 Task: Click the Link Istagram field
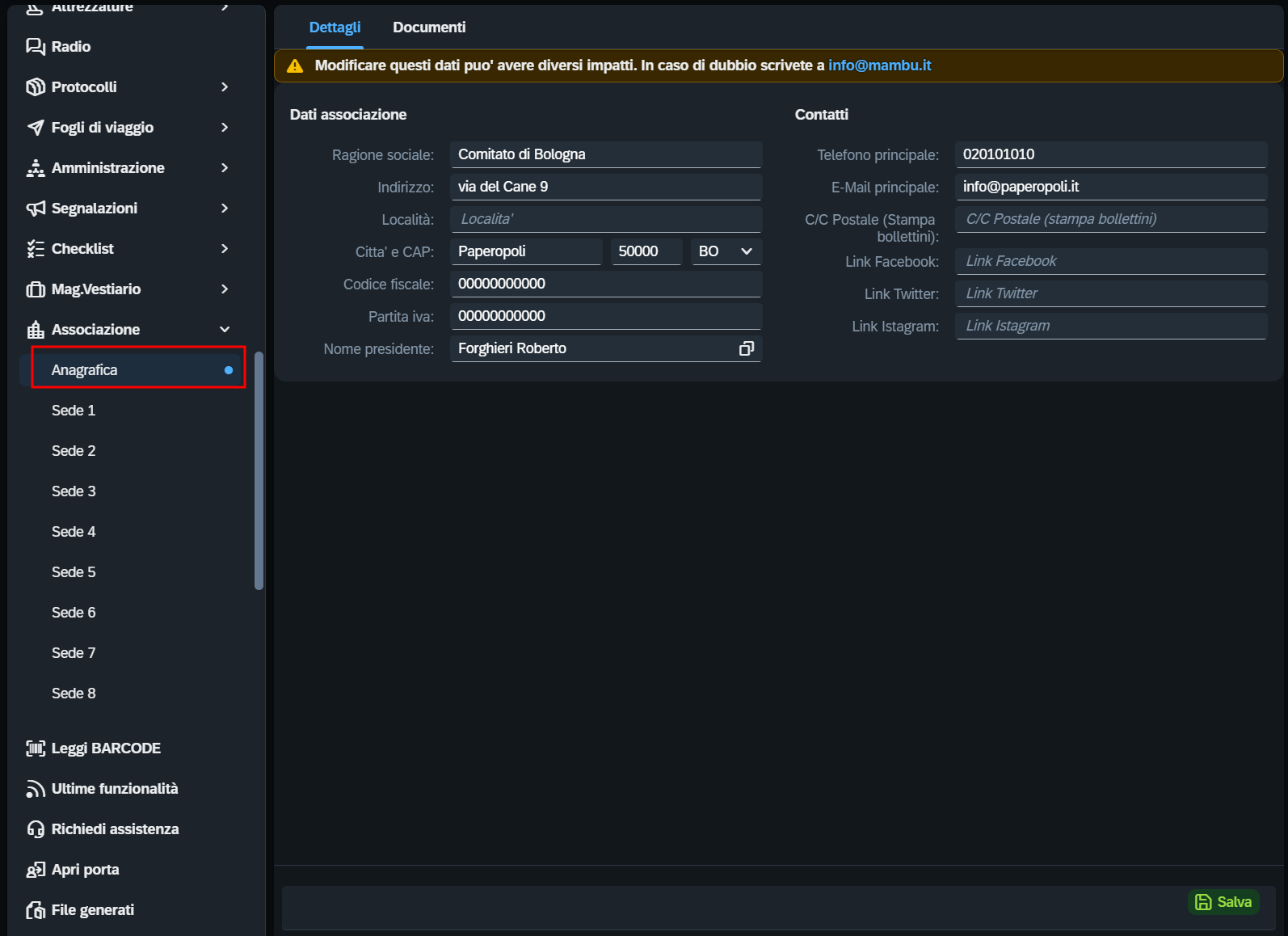[1111, 326]
